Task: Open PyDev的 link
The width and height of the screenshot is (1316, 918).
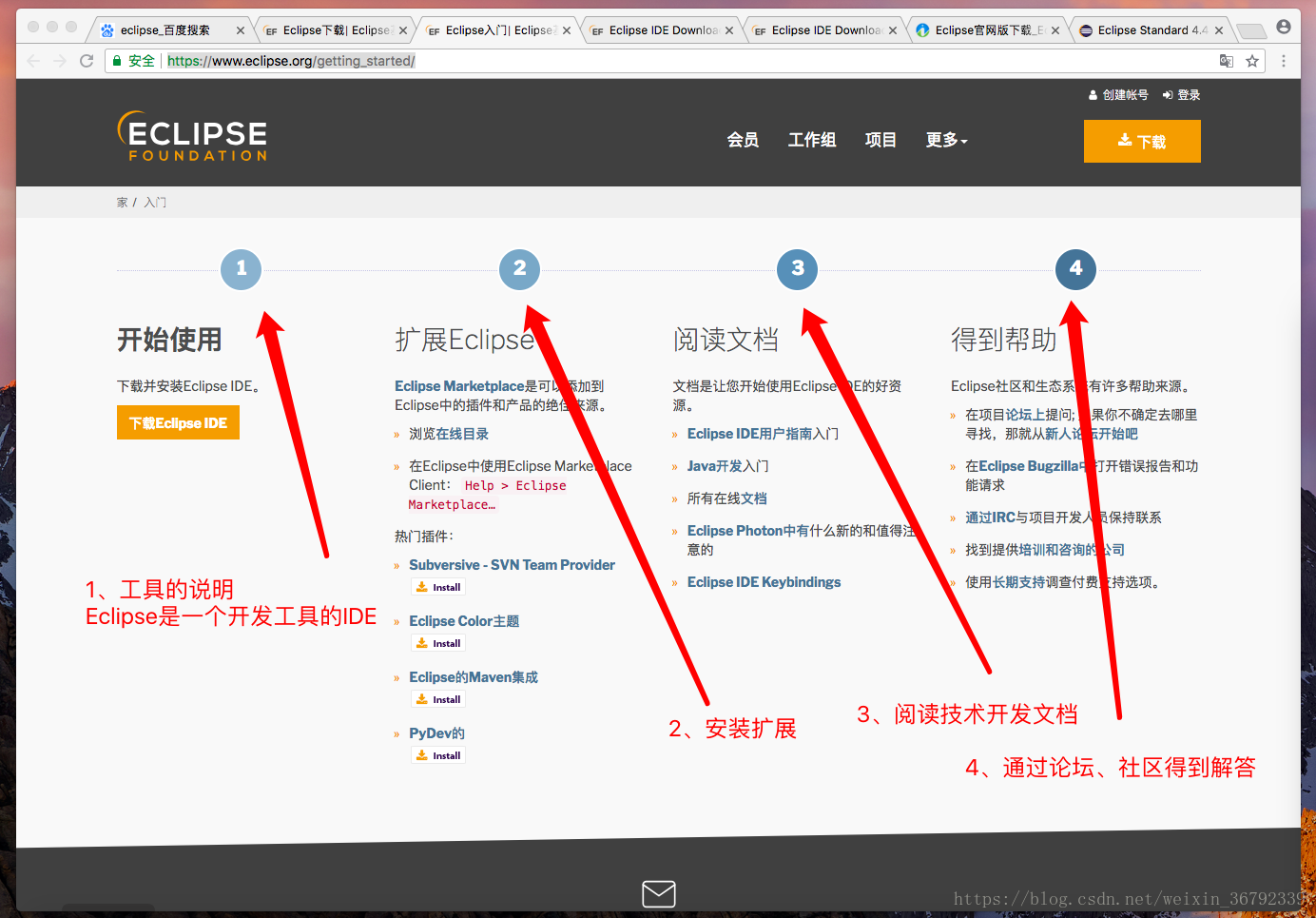Action: [436, 733]
